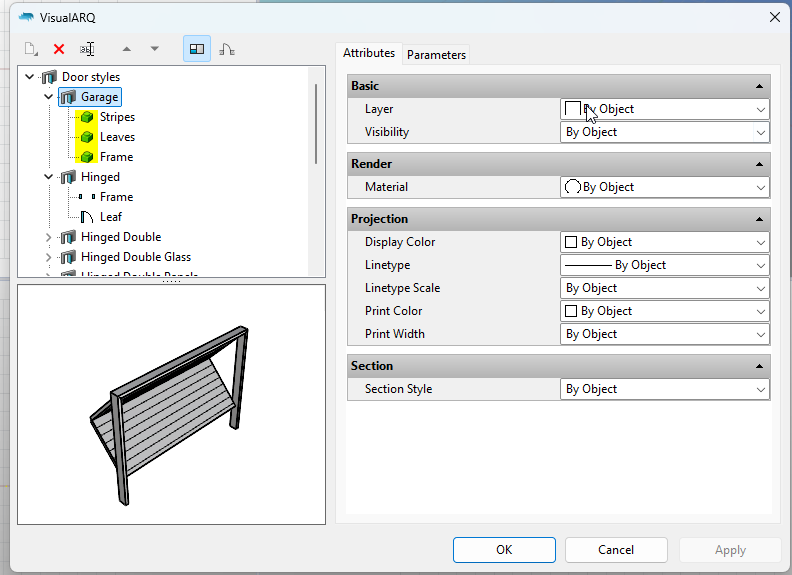Click the Layer color swatch
Image resolution: width=792 pixels, height=575 pixels.
coord(572,109)
